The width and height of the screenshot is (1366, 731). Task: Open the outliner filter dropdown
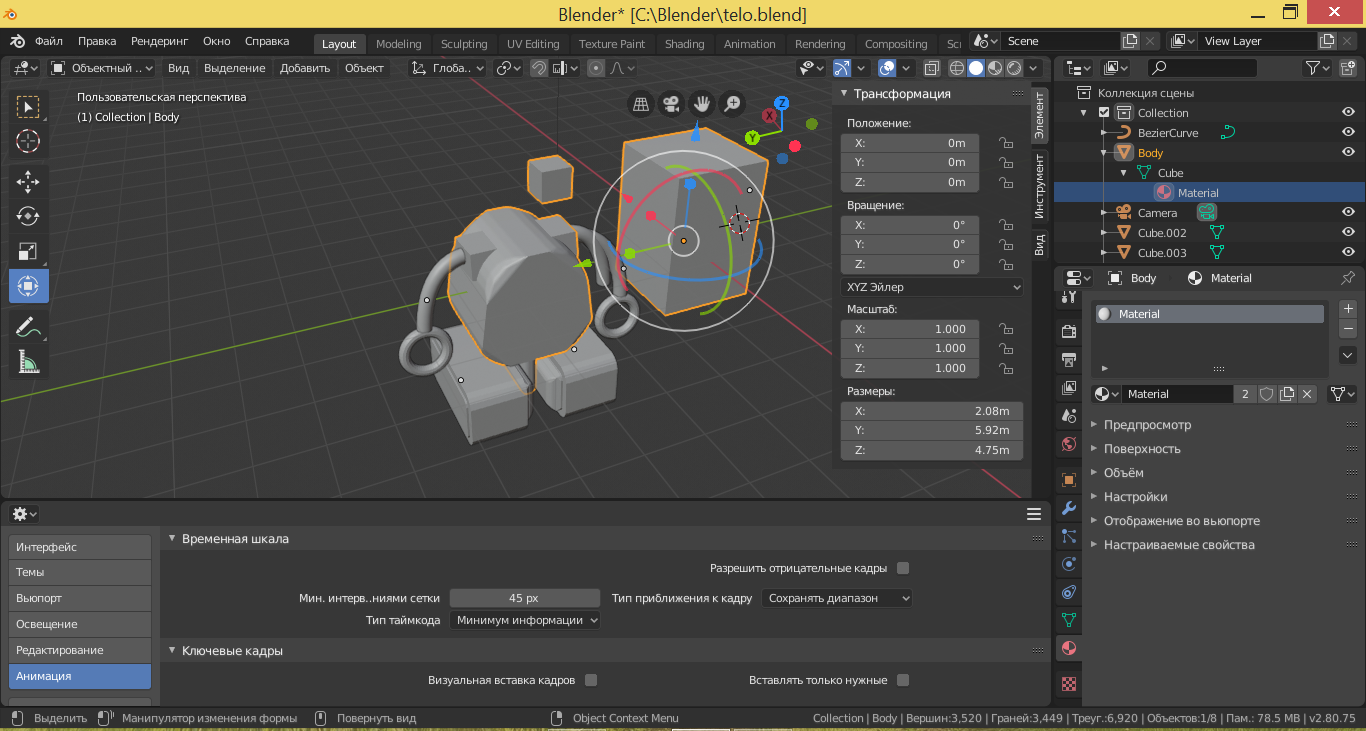click(1319, 68)
